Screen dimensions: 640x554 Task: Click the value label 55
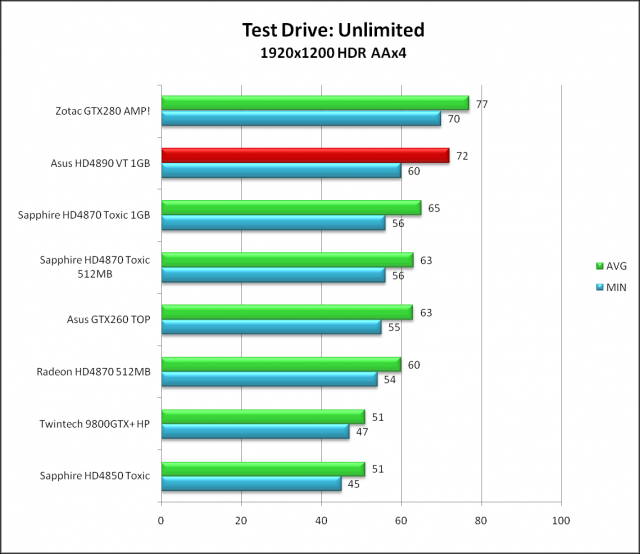click(x=394, y=327)
